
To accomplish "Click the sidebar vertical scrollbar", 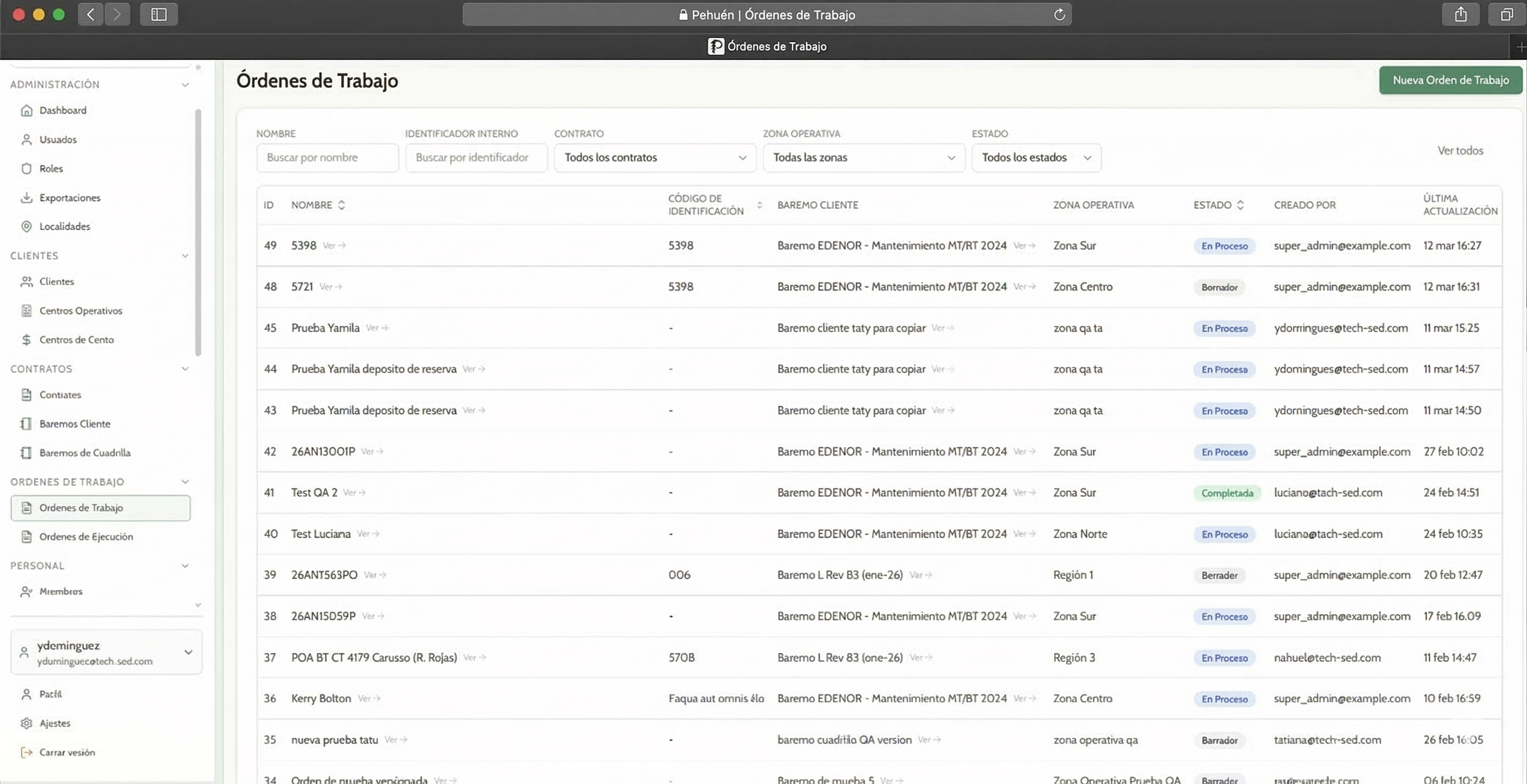I will [198, 231].
